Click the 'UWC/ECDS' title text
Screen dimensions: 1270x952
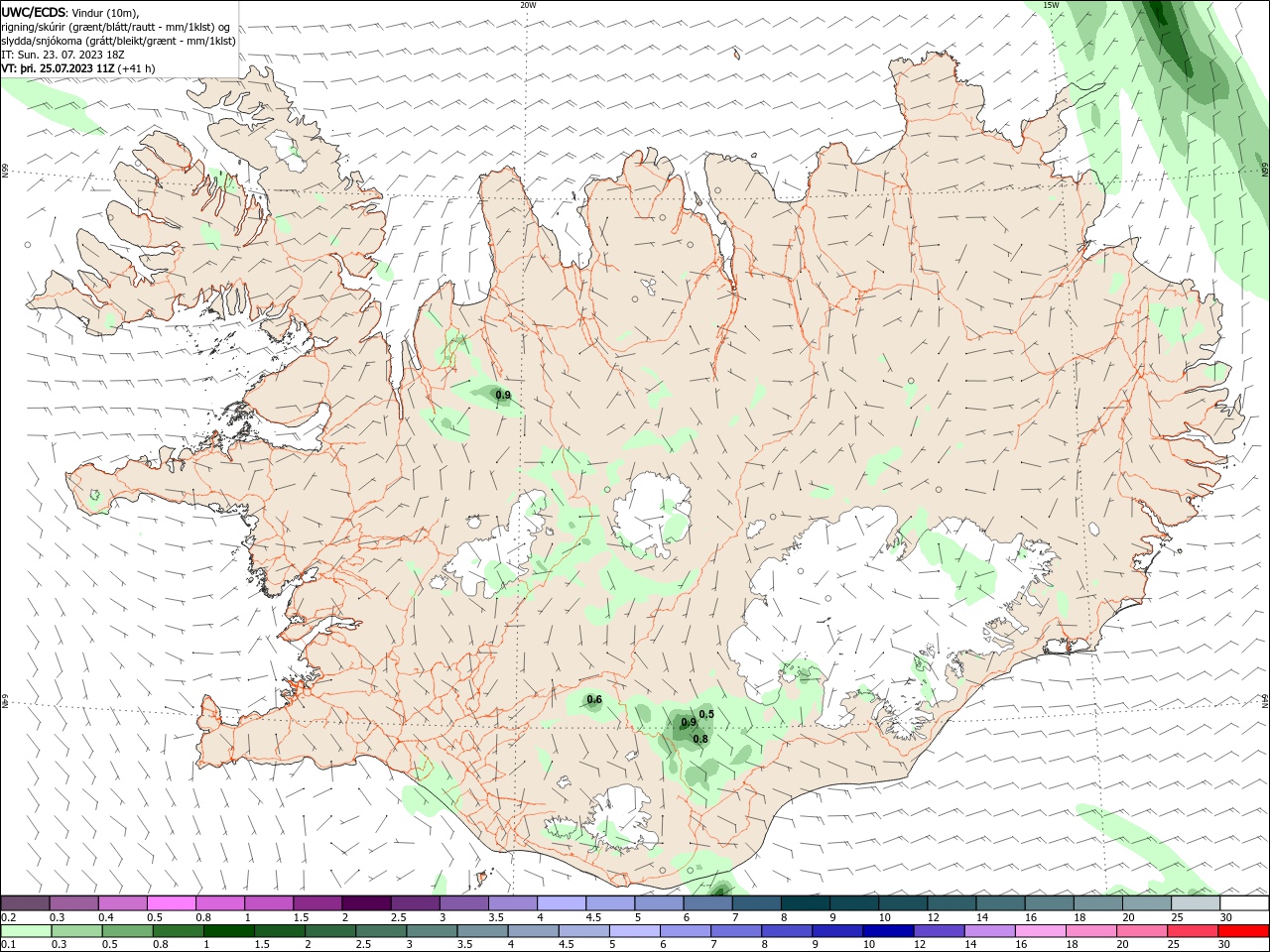pyautogui.click(x=34, y=12)
